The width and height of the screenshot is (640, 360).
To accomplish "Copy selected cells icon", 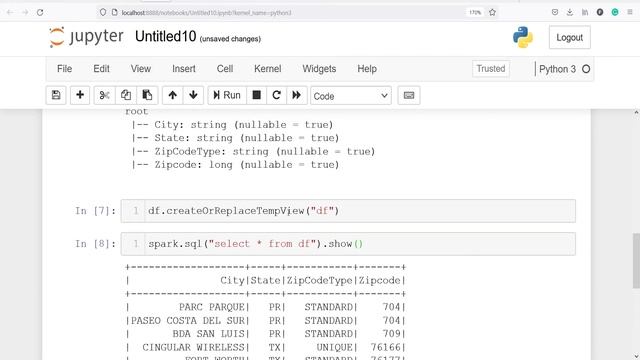I will [126, 96].
